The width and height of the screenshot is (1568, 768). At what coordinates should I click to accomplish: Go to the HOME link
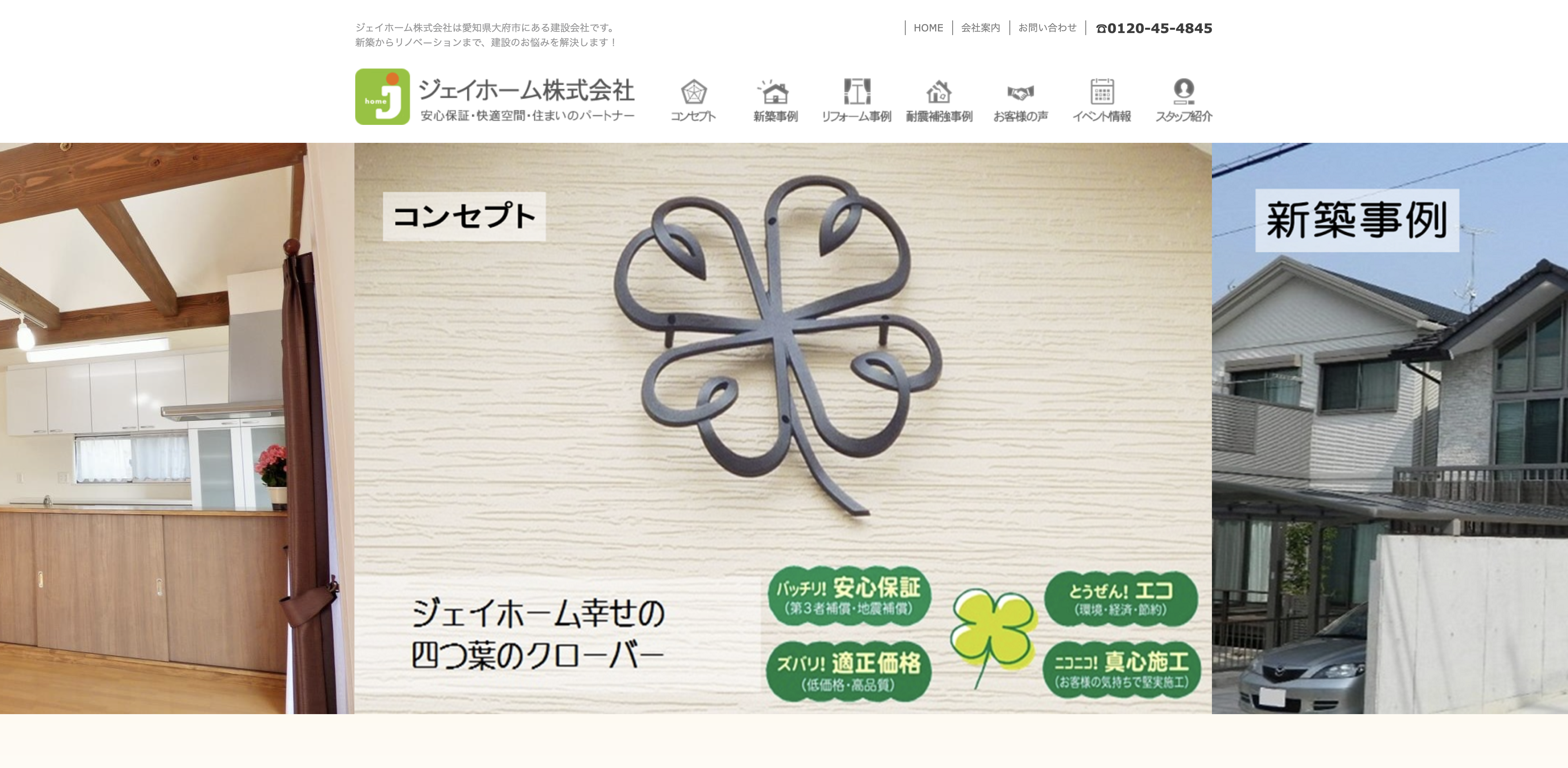click(x=928, y=28)
